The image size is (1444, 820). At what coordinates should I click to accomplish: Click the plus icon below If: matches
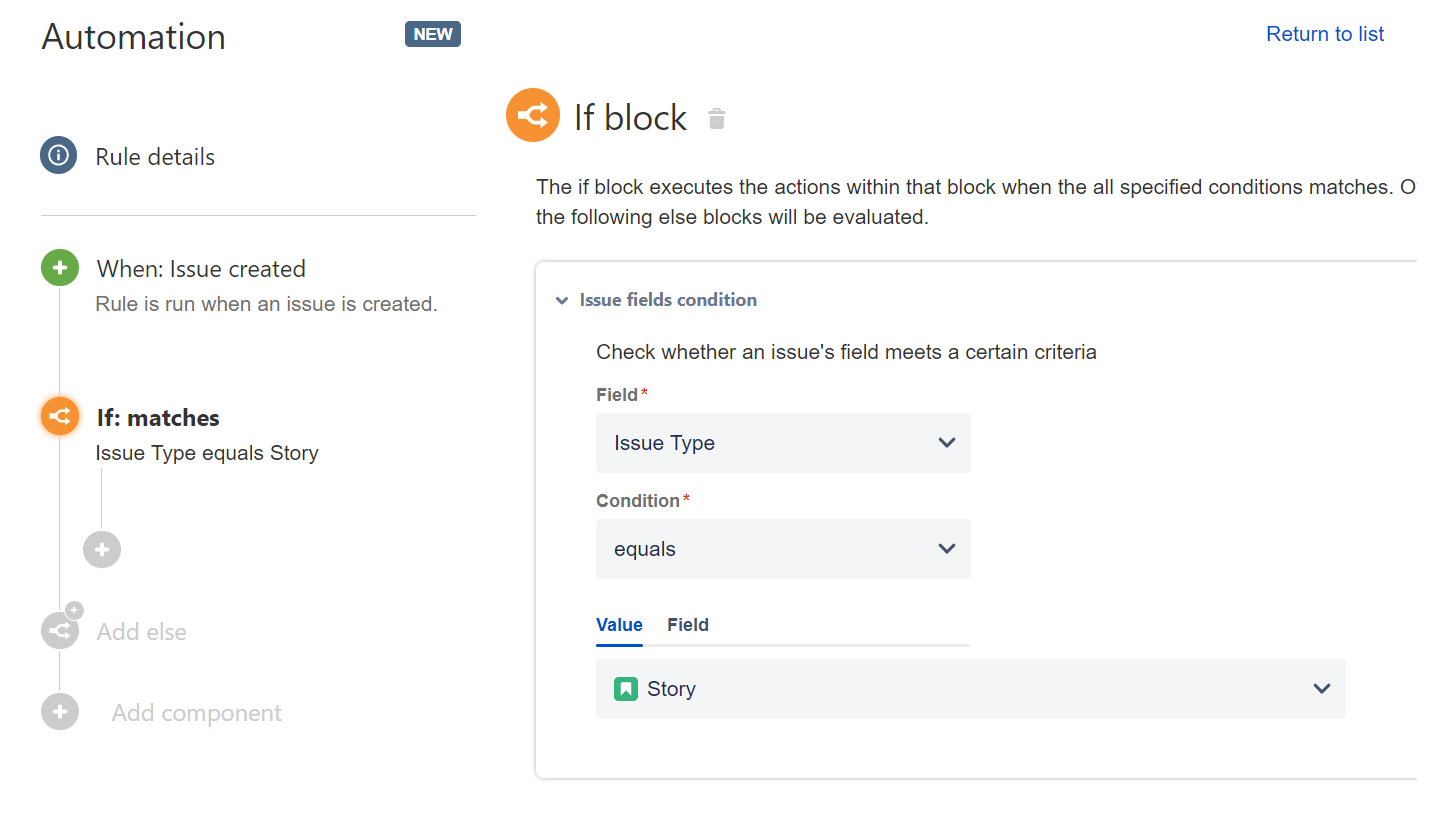click(101, 549)
